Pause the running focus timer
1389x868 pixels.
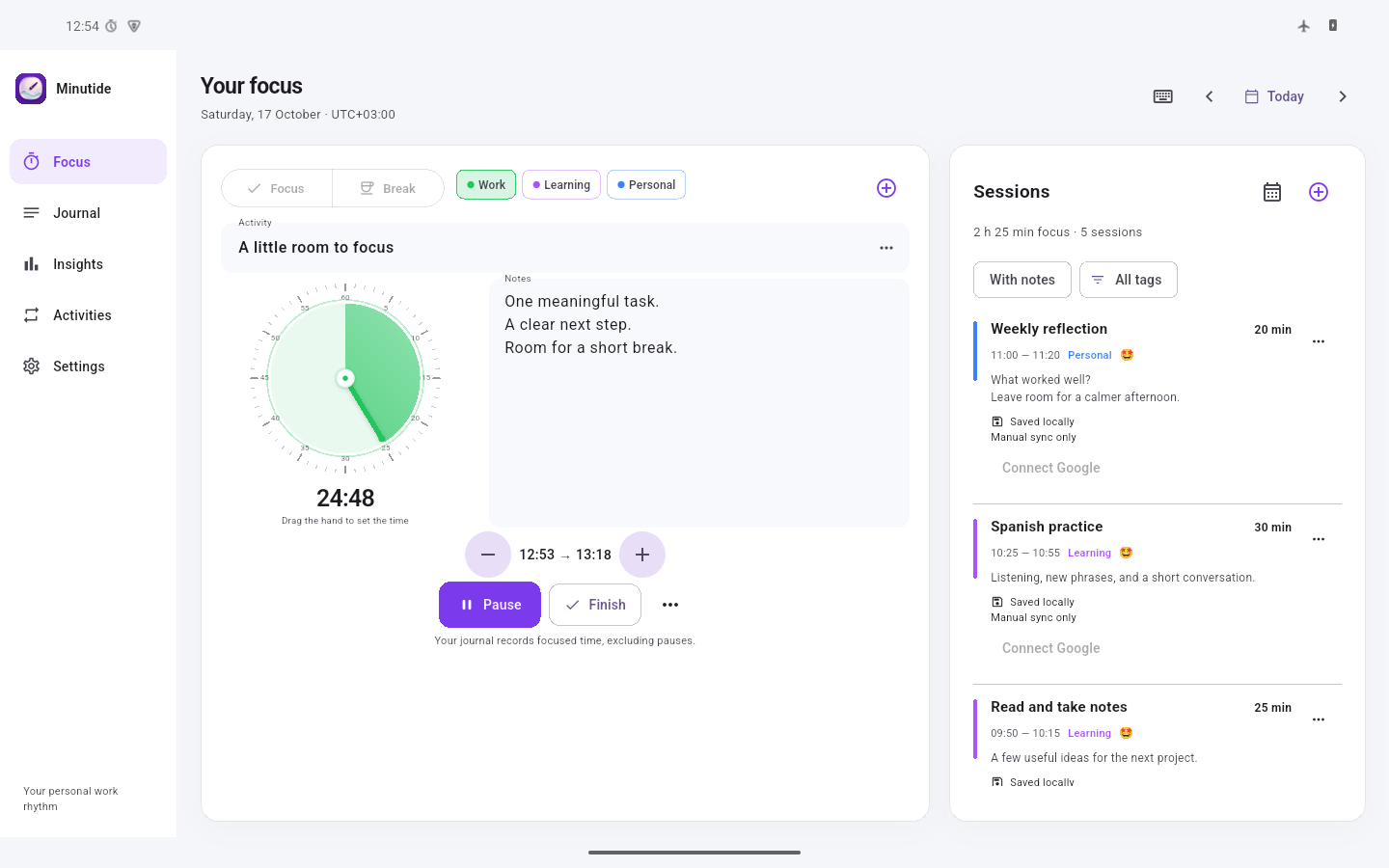point(490,605)
